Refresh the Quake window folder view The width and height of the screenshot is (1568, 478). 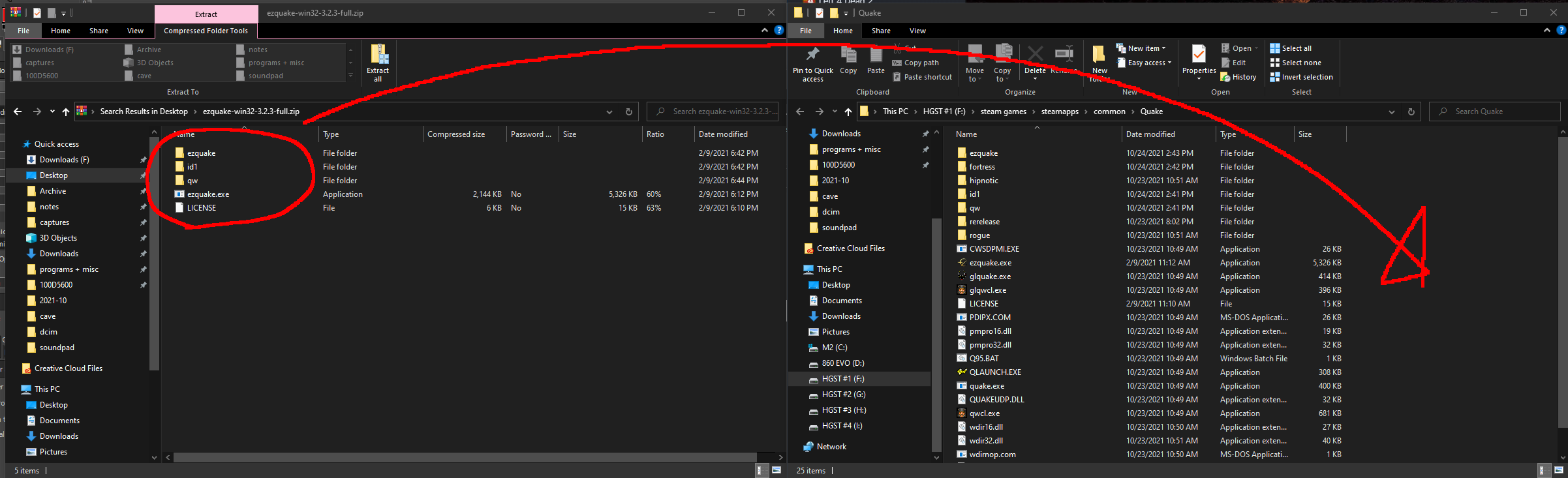(x=1411, y=112)
